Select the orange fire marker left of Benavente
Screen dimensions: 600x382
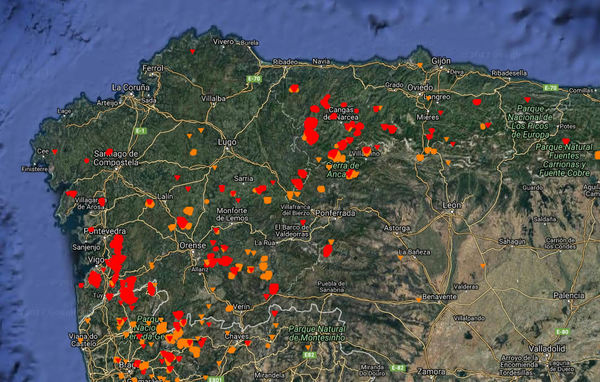[x=419, y=300]
